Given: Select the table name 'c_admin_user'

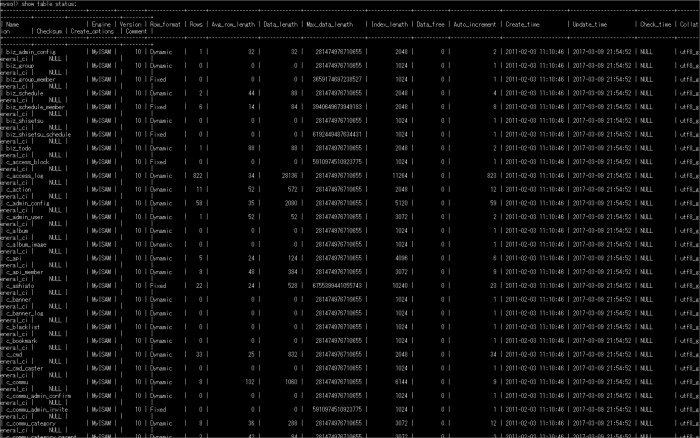Looking at the screenshot, I should pos(25,217).
